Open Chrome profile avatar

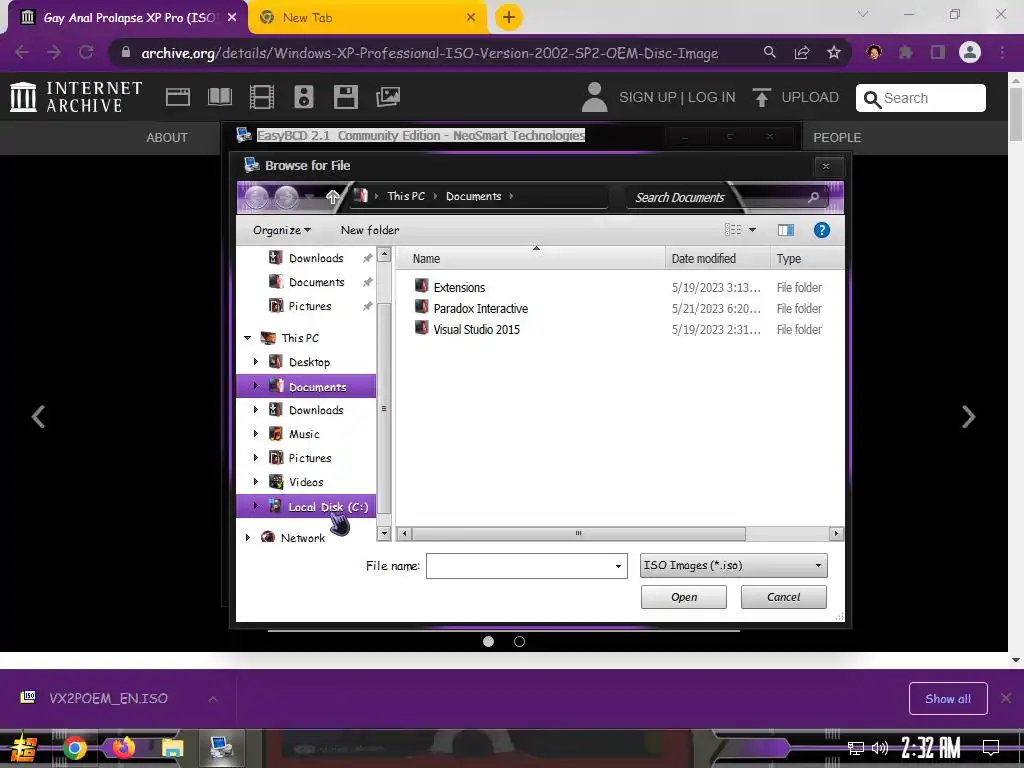pyautogui.click(x=970, y=52)
